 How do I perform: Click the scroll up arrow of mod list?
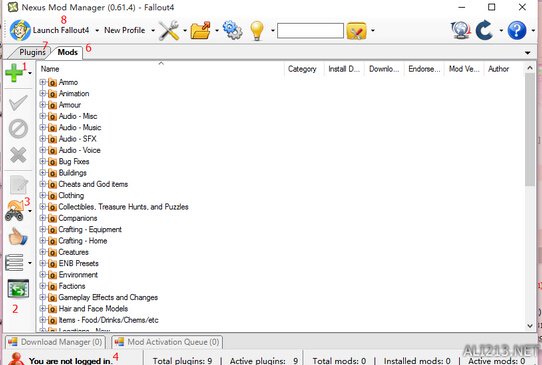coord(530,68)
